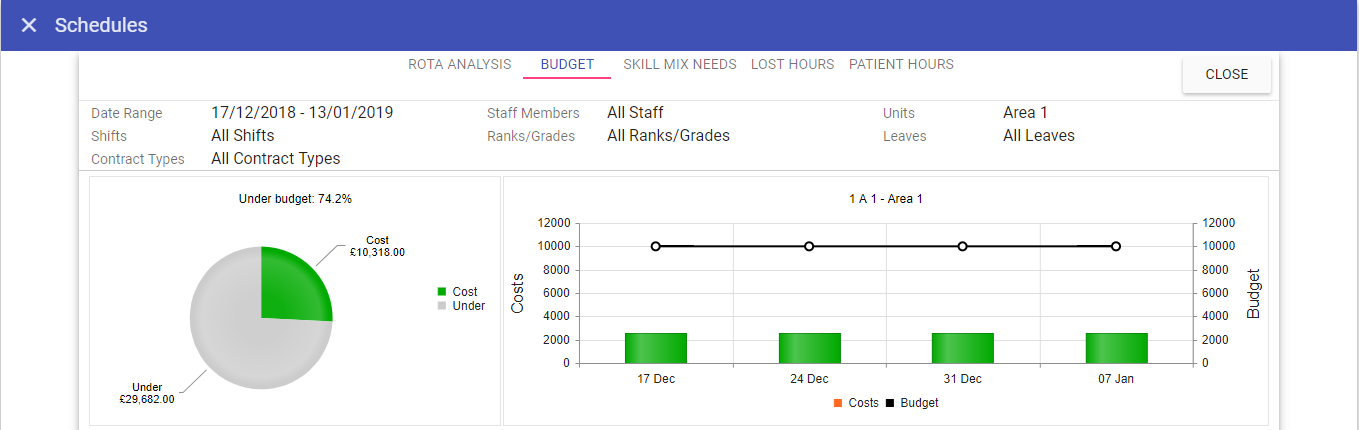Click the 24 Dec cost bar

(x=809, y=348)
